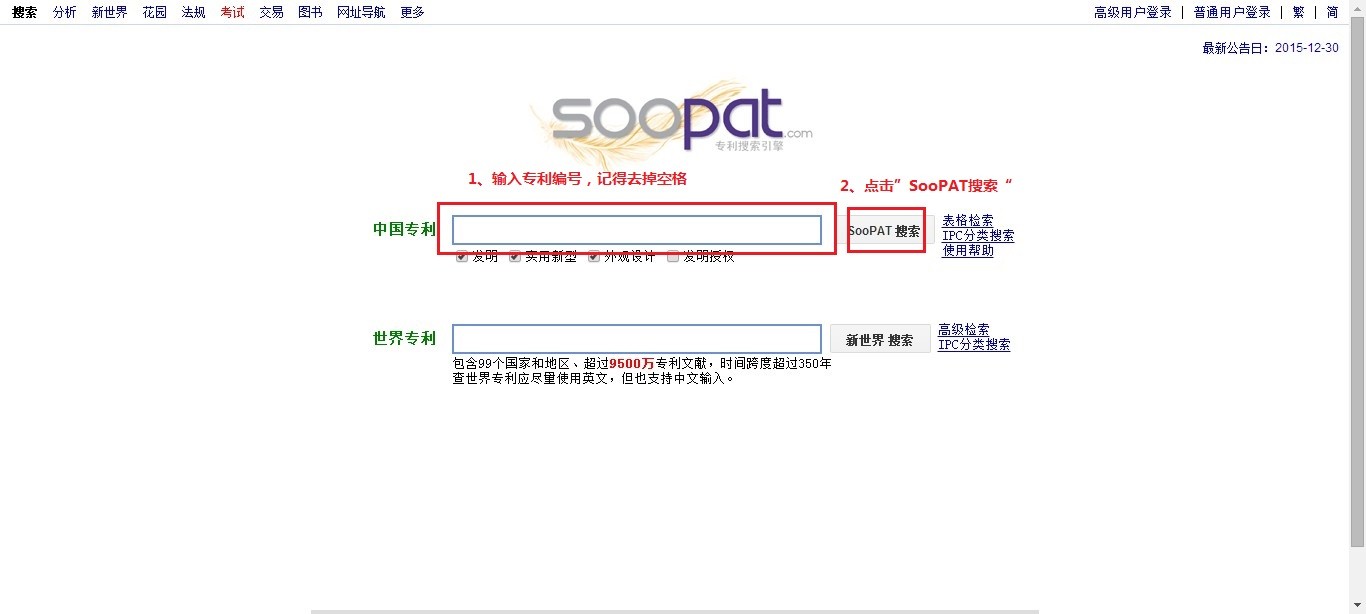Click the 最新公告日 date 2015-12-30

coord(1307,48)
